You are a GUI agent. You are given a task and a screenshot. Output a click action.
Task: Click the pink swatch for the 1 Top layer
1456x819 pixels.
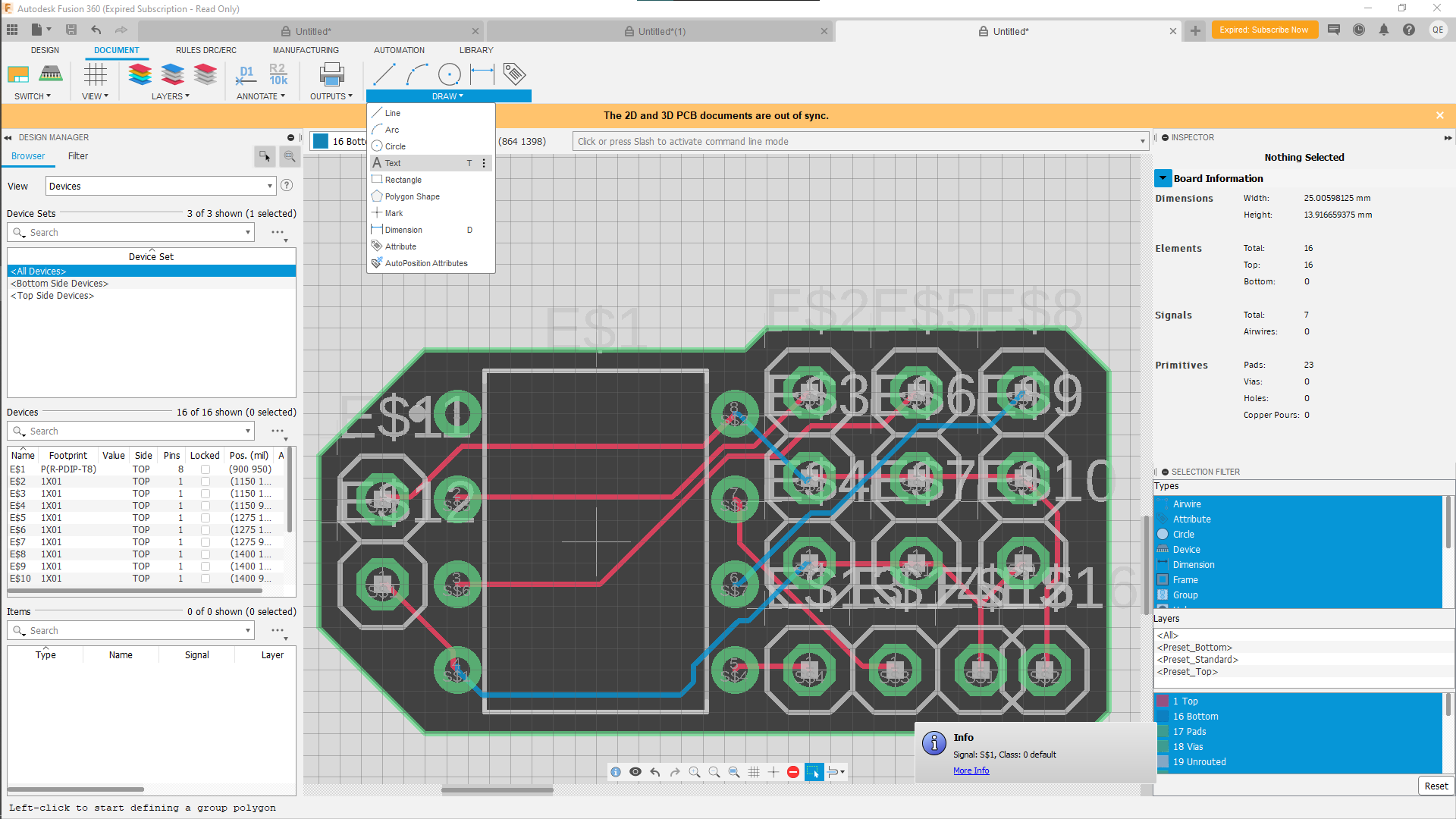click(1163, 701)
